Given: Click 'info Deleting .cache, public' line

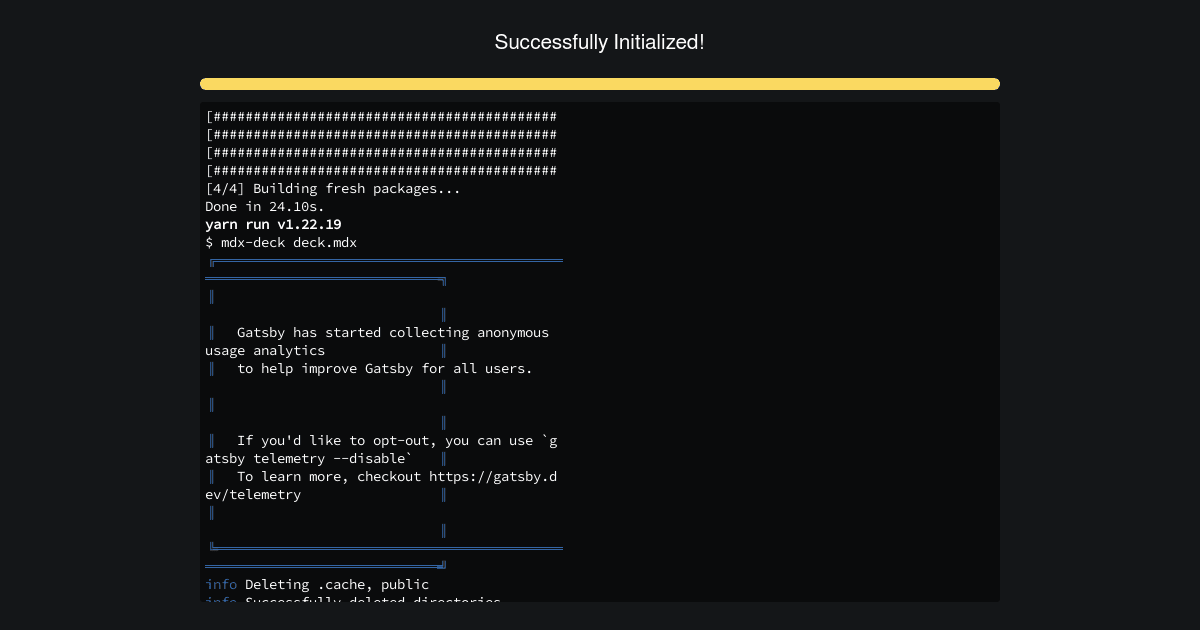Looking at the screenshot, I should tap(317, 585).
